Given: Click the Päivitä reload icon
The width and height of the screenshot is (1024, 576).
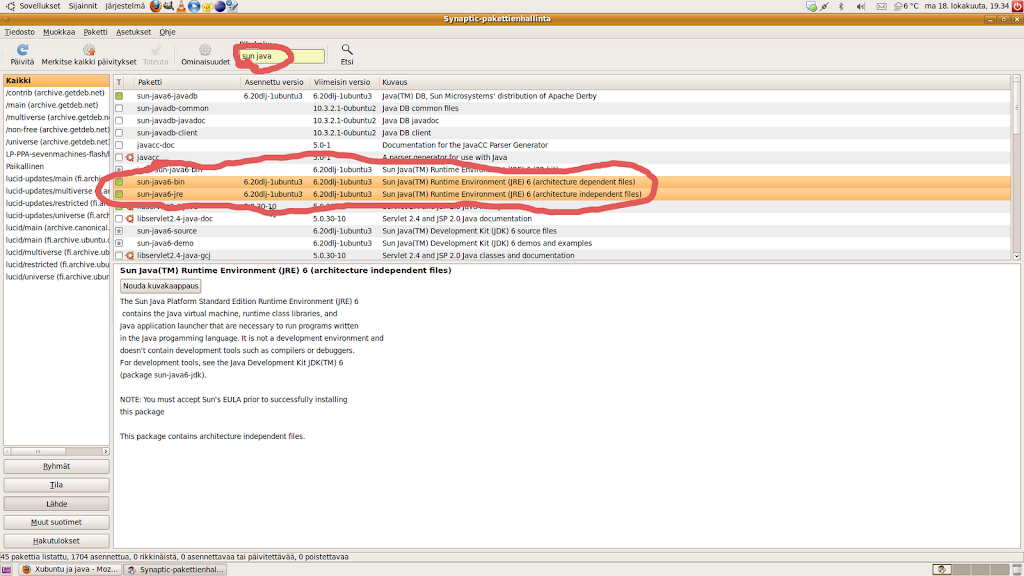Looking at the screenshot, I should point(22,50).
